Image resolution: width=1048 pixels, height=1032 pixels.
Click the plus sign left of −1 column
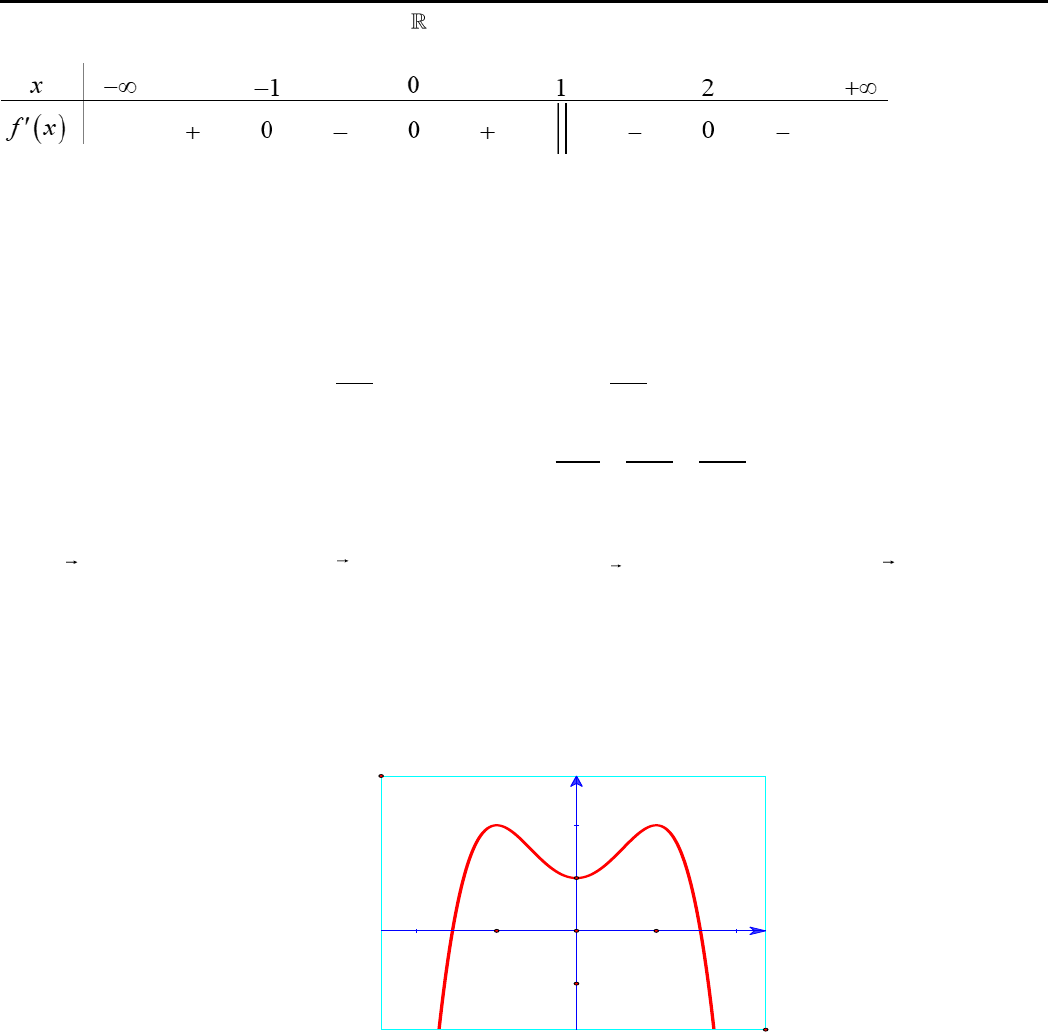193,133
